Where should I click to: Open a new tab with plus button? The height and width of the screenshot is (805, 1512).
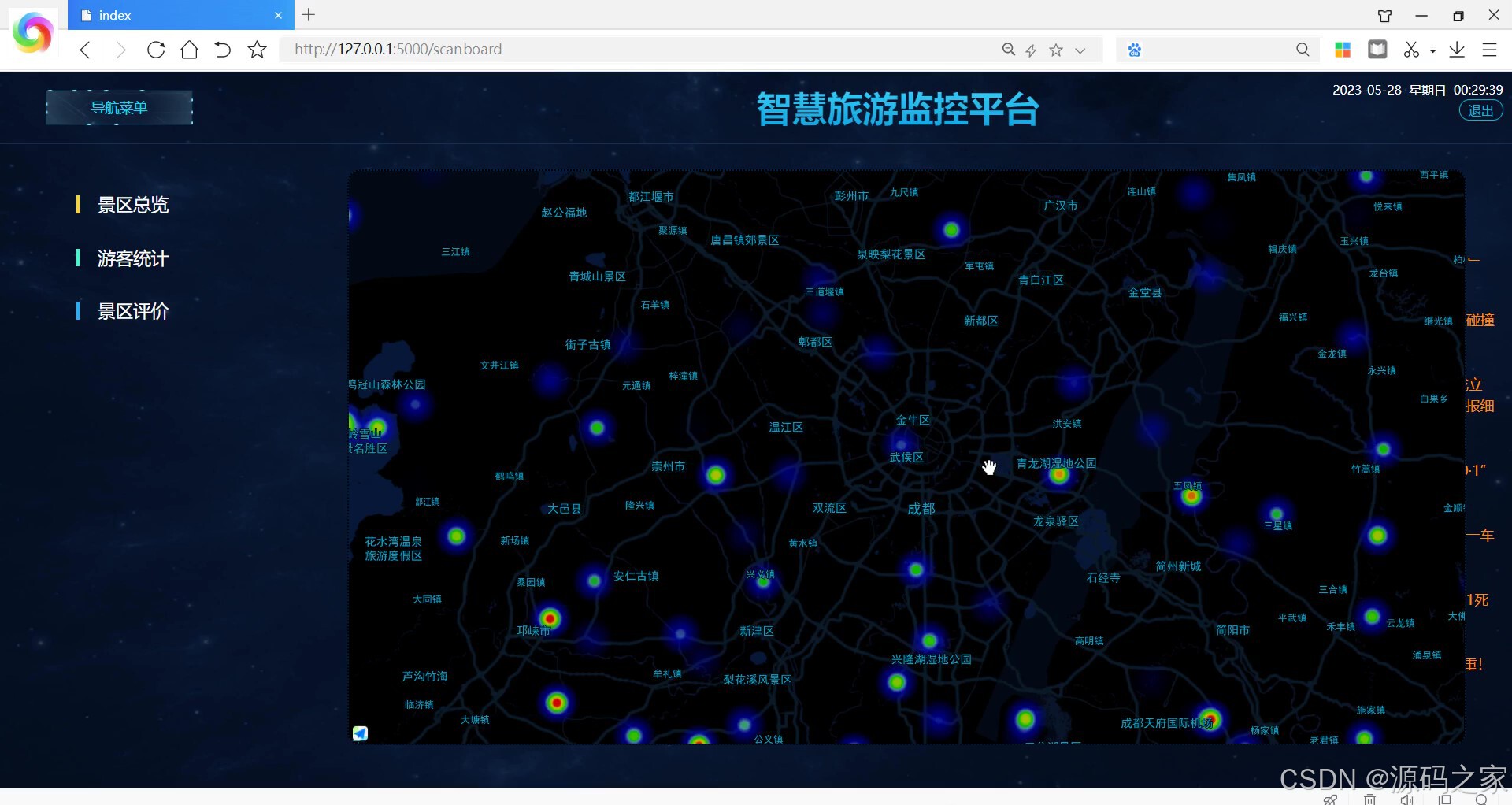pos(309,14)
